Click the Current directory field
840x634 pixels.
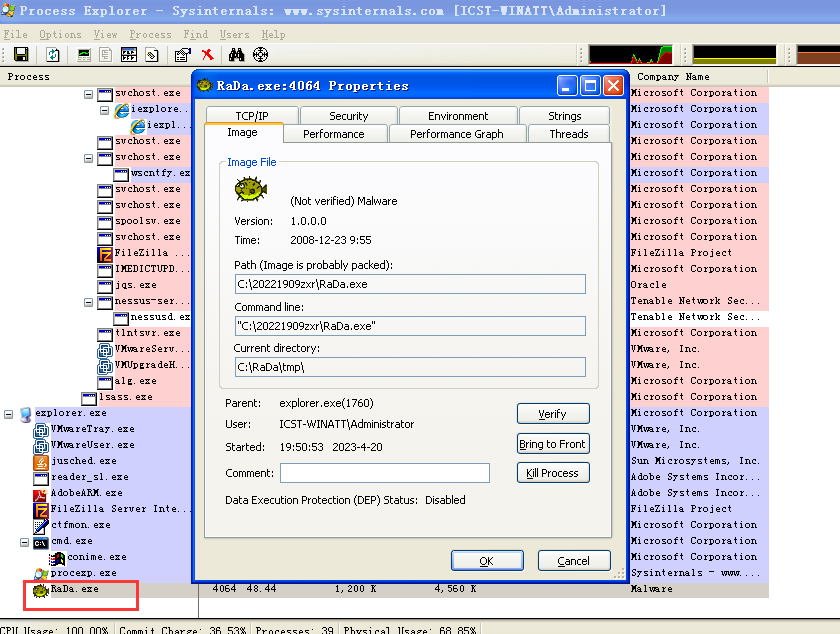tap(410, 367)
